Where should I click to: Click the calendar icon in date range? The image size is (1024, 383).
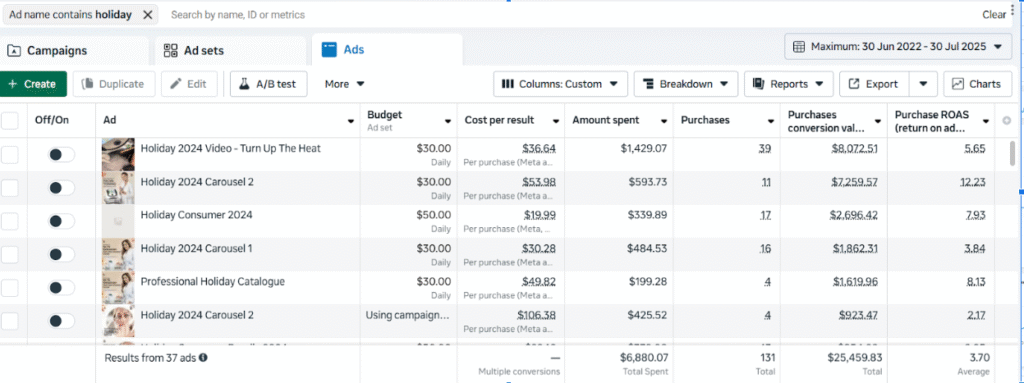798,47
